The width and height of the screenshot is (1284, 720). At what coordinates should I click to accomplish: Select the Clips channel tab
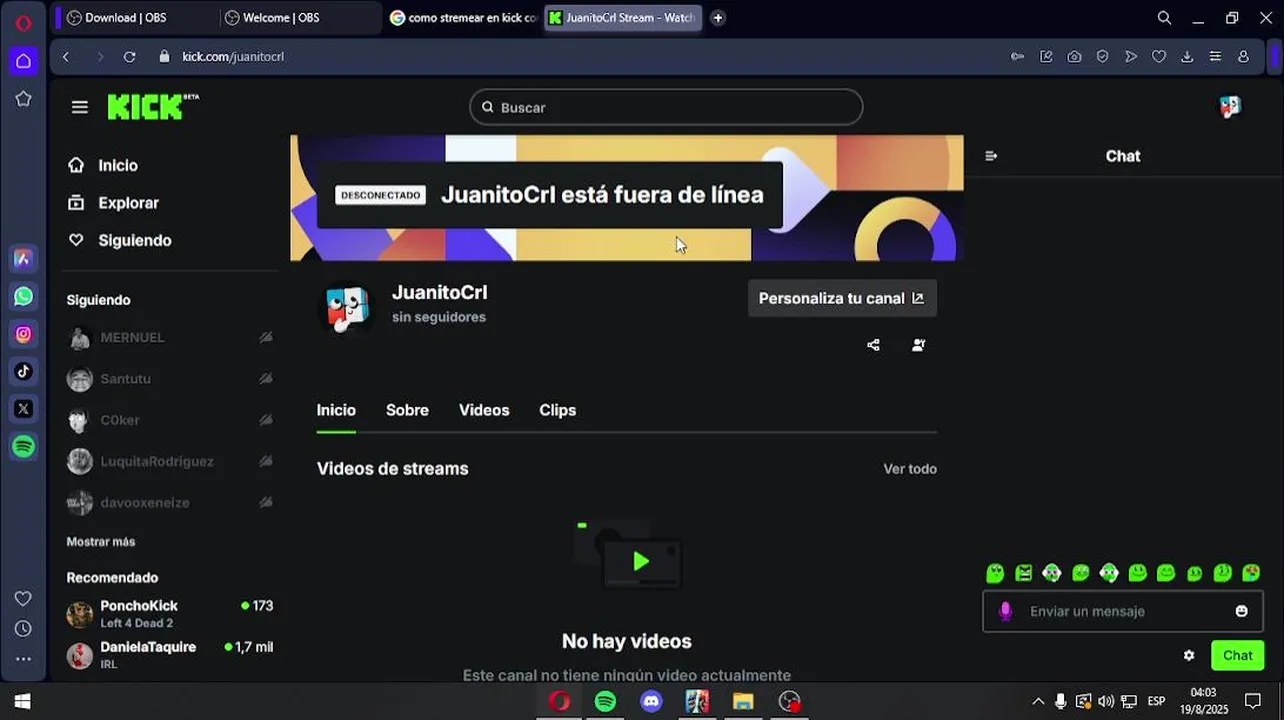[557, 410]
